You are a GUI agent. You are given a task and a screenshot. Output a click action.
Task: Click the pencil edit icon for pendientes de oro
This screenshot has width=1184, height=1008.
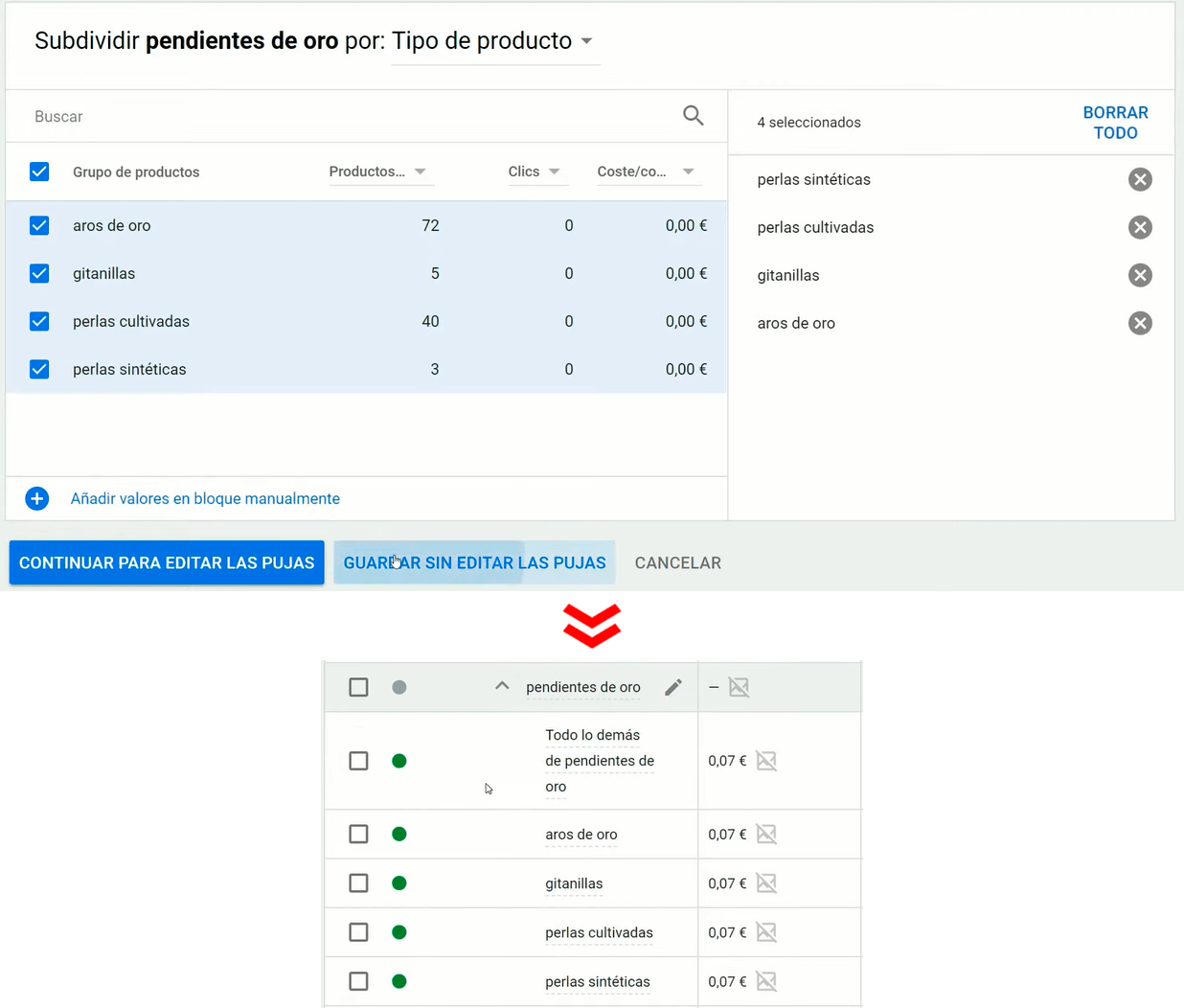pyautogui.click(x=673, y=688)
